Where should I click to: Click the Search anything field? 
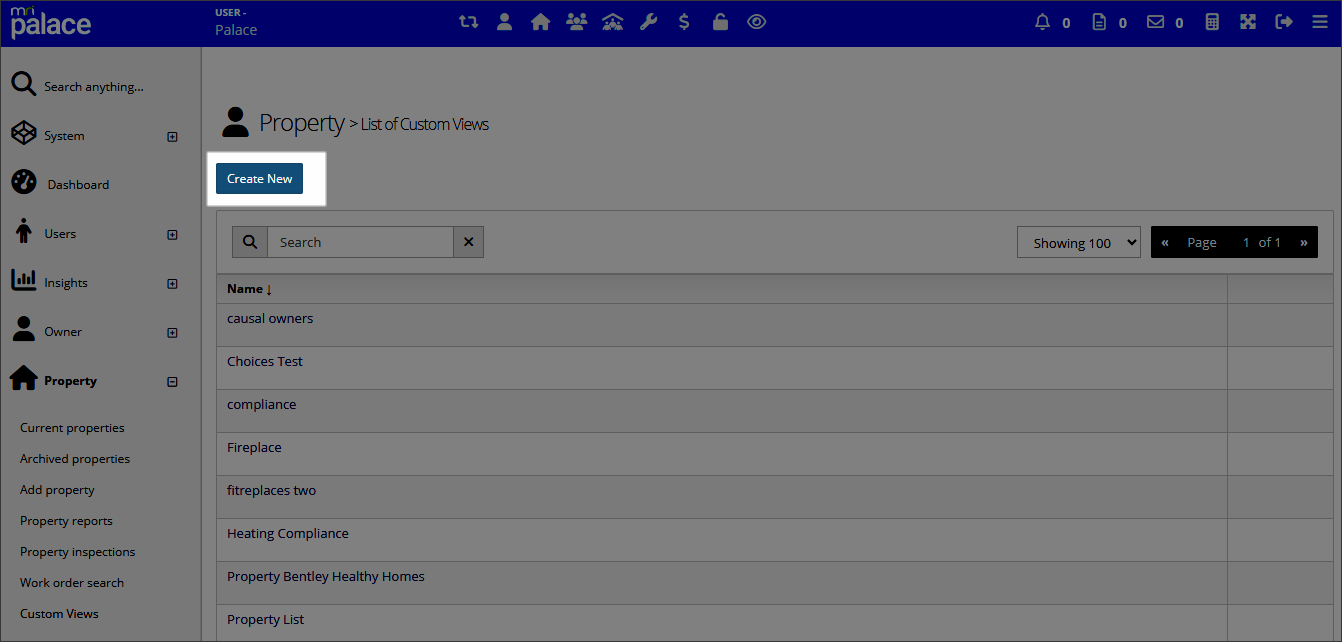[94, 87]
